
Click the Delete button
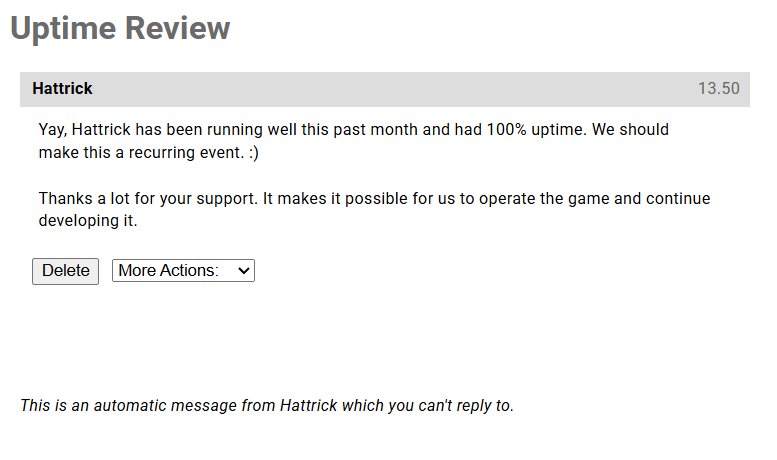[x=65, y=271]
